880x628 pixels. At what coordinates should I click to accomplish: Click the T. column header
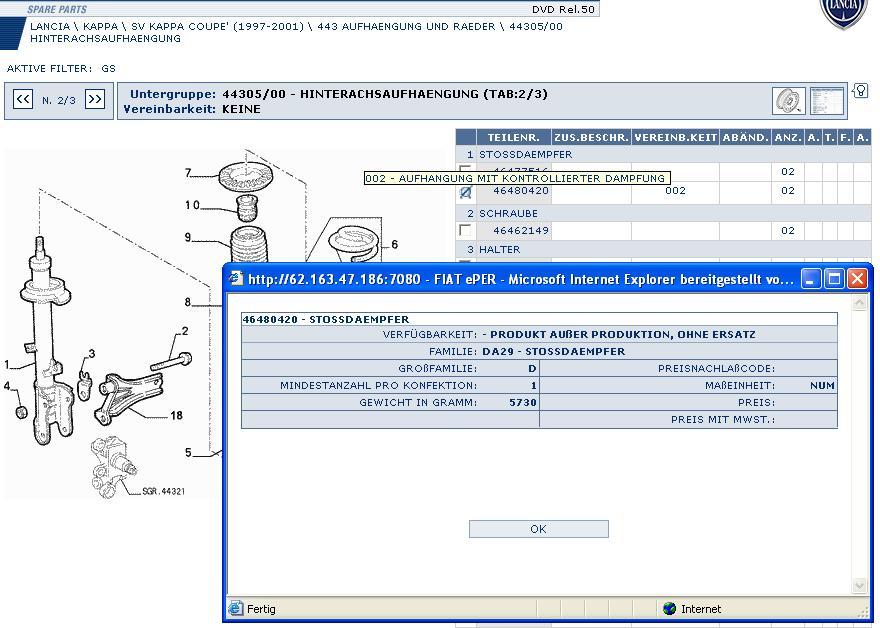(829, 137)
